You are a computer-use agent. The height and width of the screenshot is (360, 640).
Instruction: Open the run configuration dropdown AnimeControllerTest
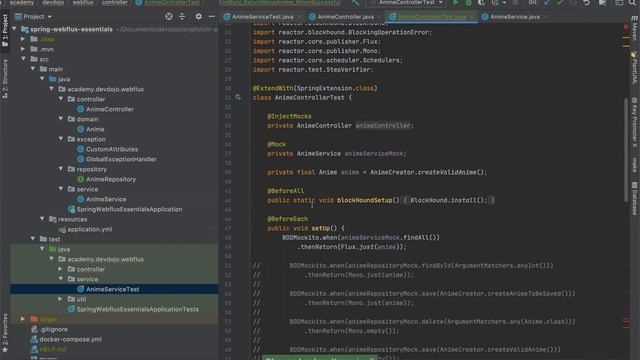pyautogui.click(x=406, y=2)
